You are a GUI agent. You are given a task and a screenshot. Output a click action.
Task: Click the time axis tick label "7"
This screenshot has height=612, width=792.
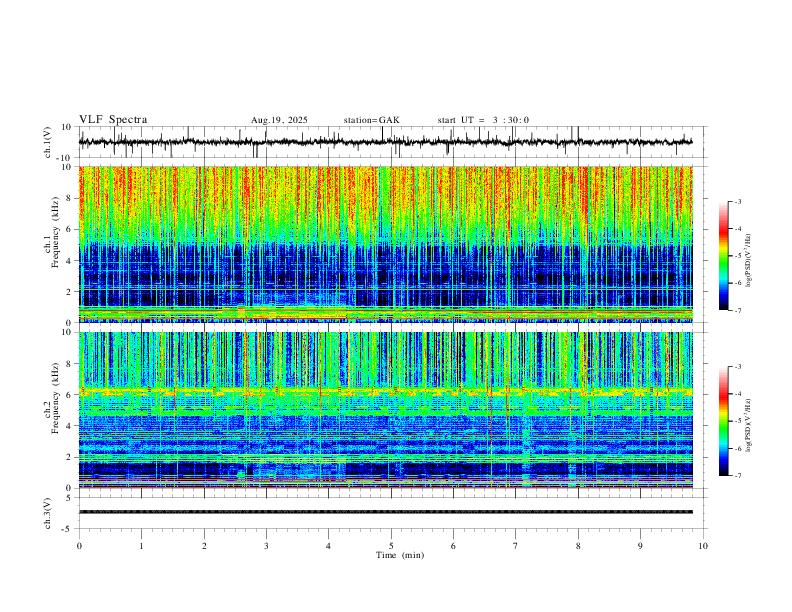(516, 546)
